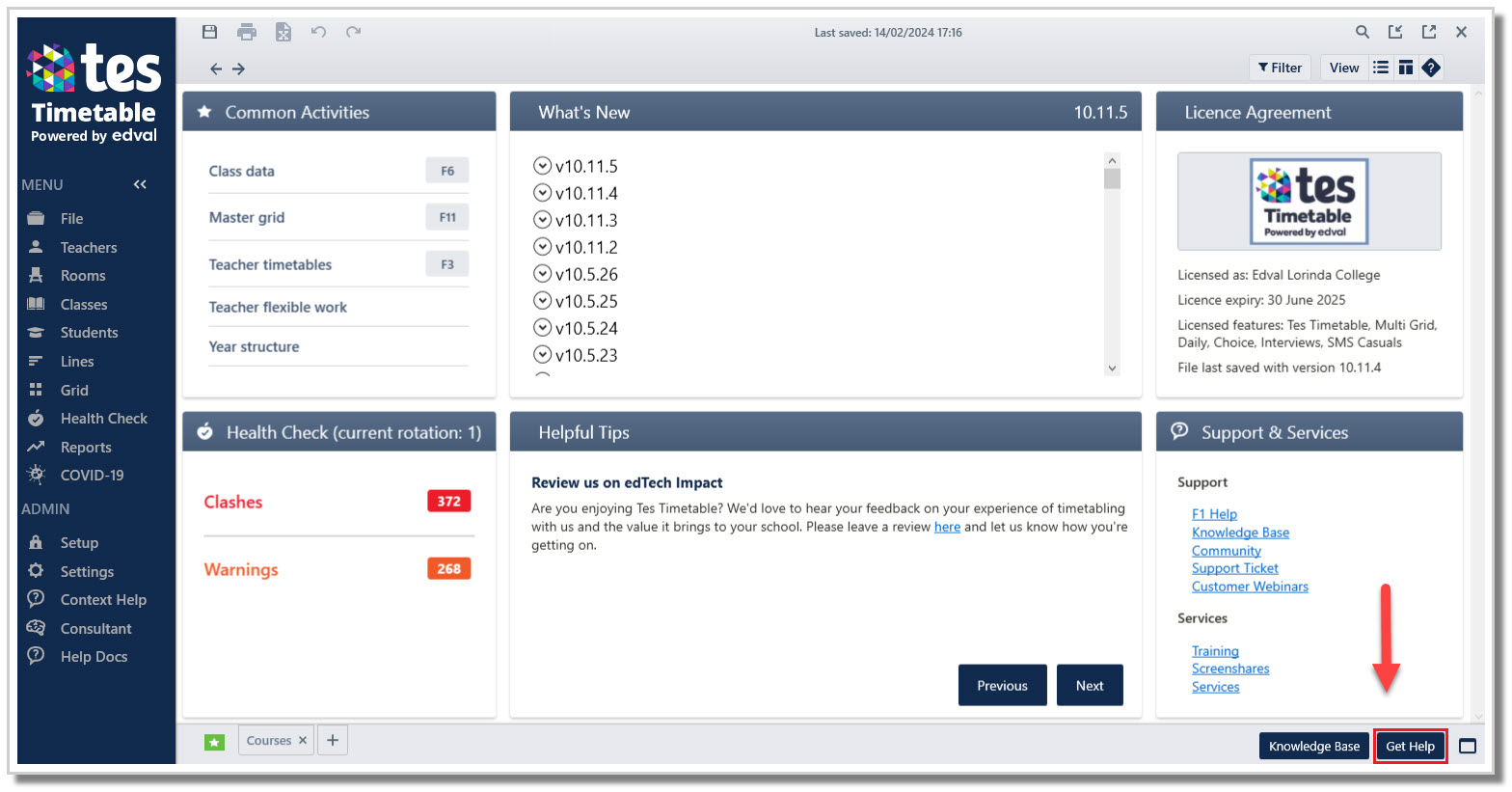Click the undo arrow icon
Screen dimensions: 1512x792
(318, 32)
